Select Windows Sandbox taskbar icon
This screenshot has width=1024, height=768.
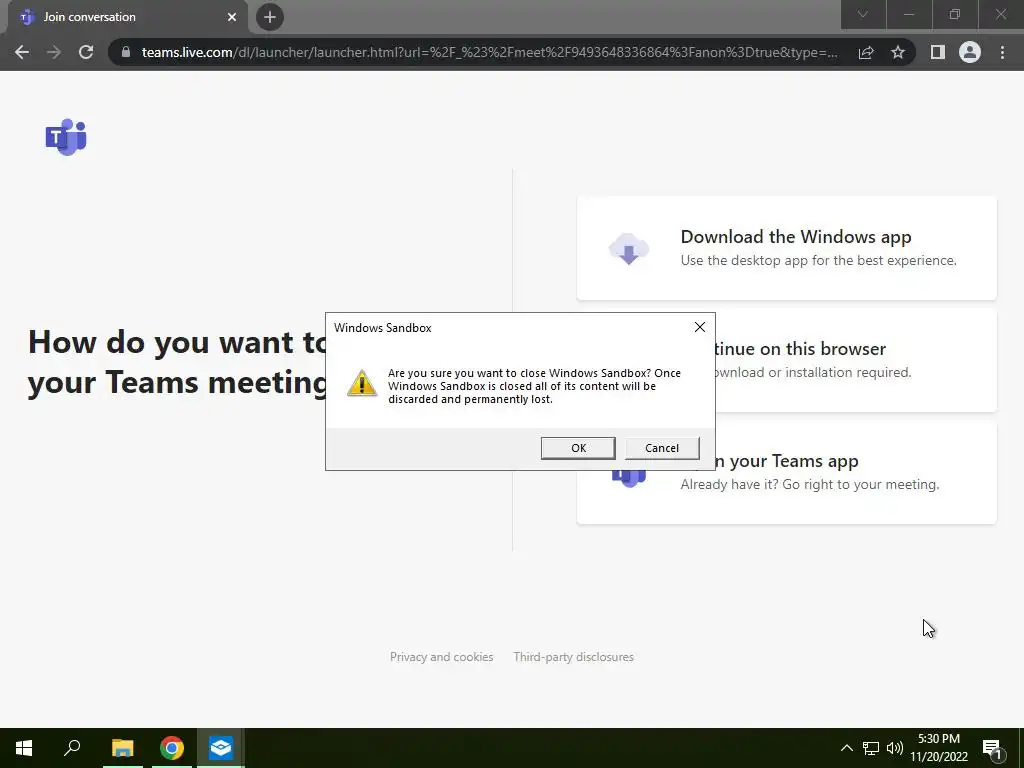[x=221, y=748]
